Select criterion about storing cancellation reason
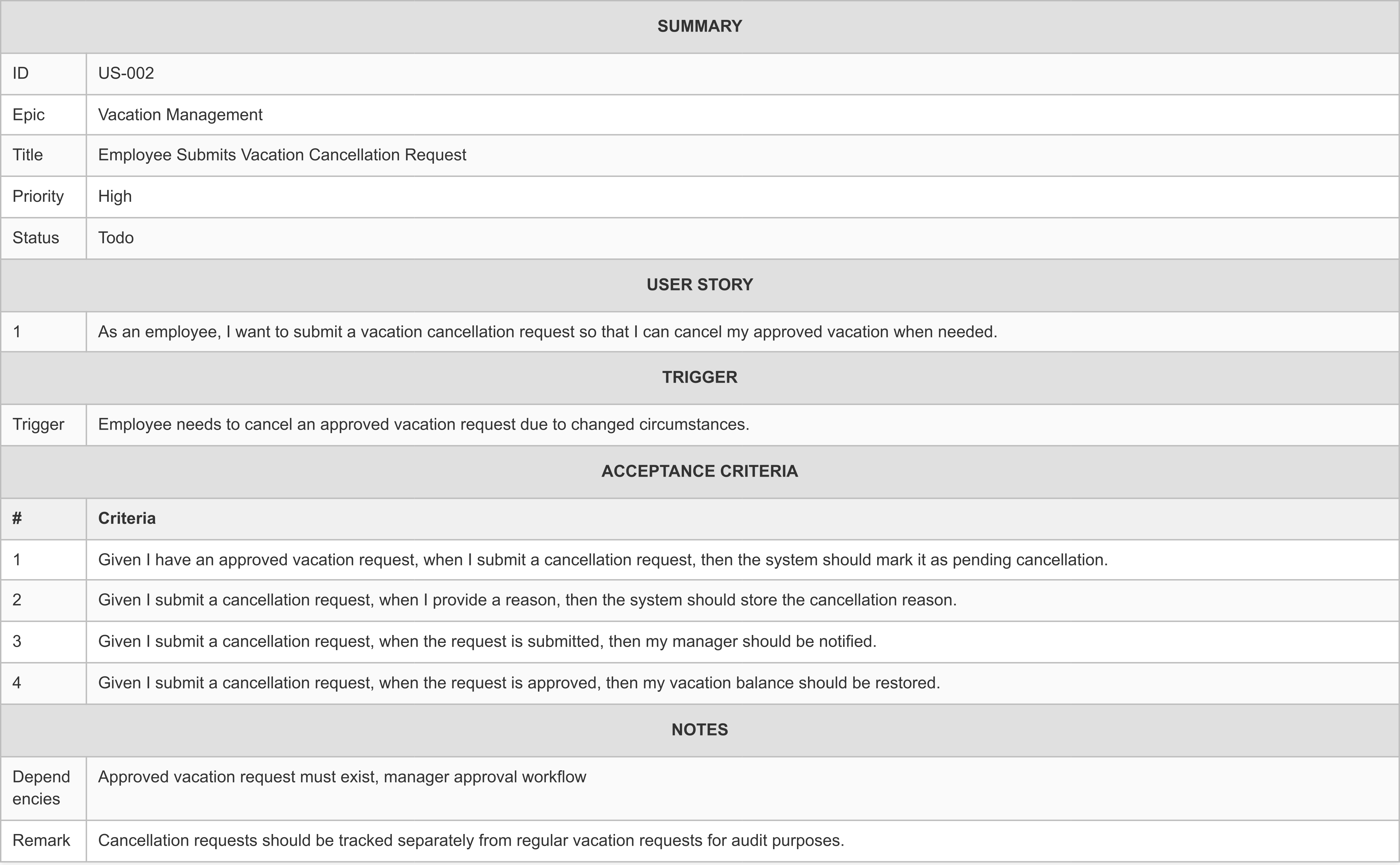The image size is (1400, 865). pos(527,600)
